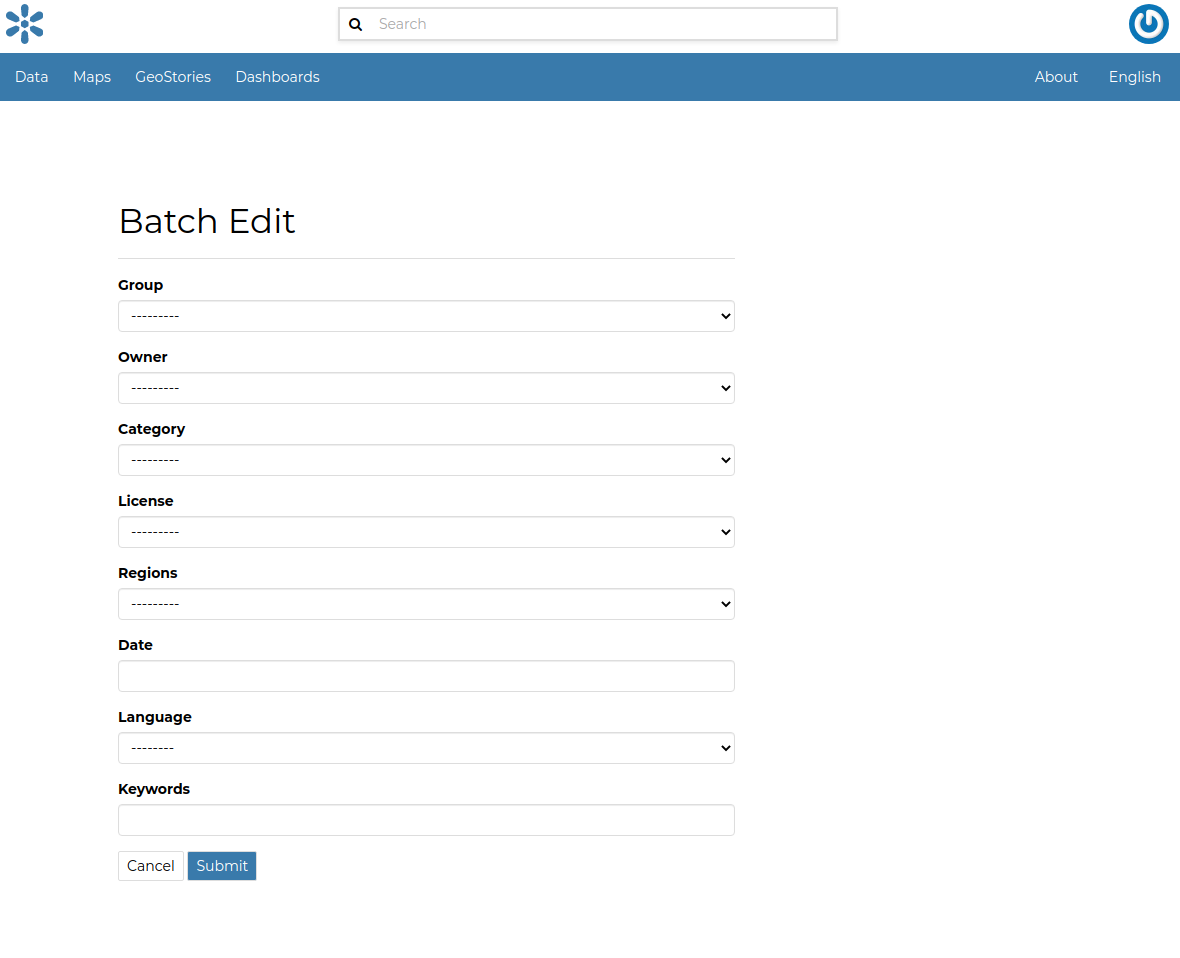Viewport: 1180px width, 958px height.
Task: Open the Owner dropdown
Action: tap(426, 388)
